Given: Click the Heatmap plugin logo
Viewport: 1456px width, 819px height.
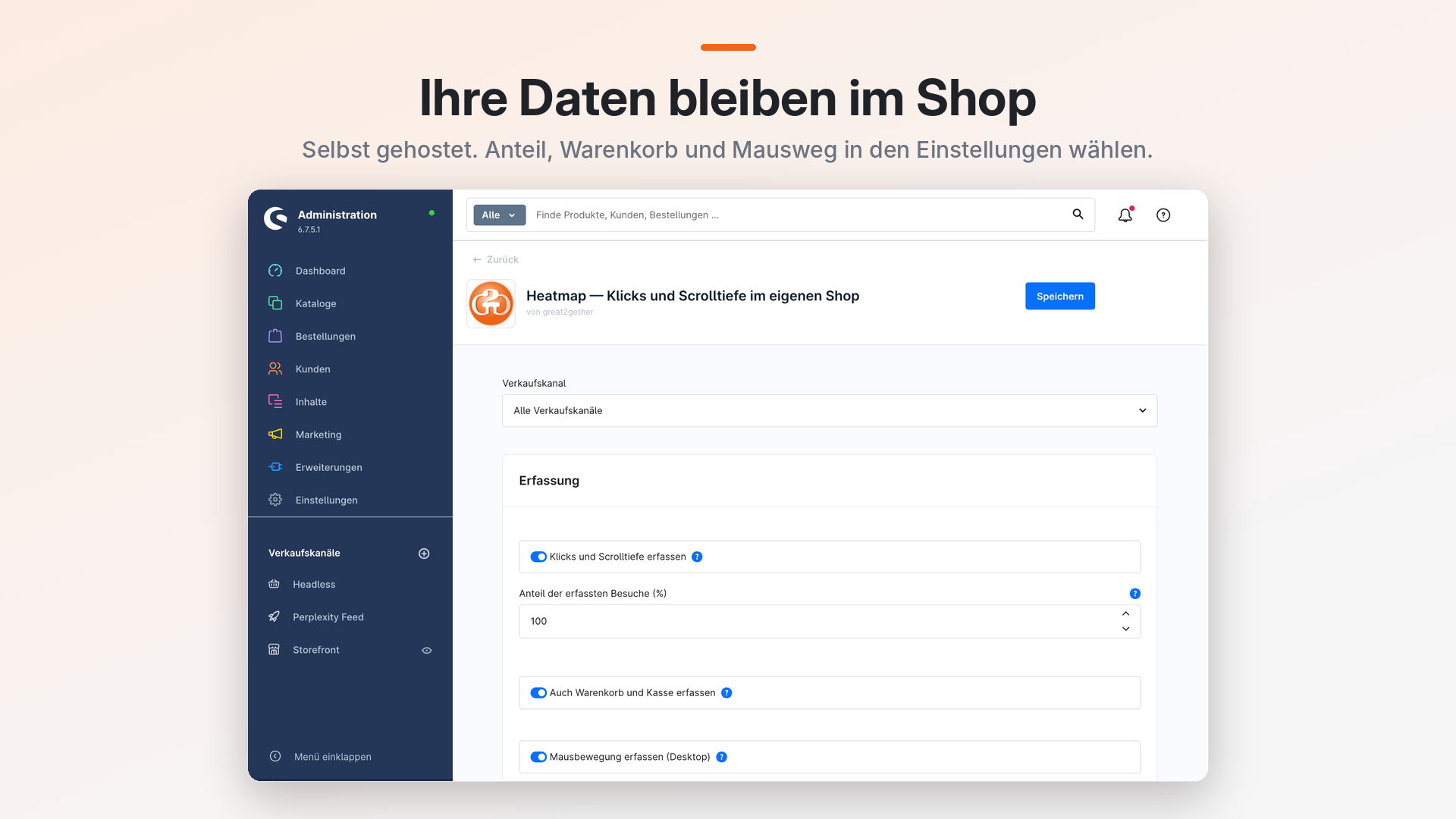Looking at the screenshot, I should coord(491,303).
